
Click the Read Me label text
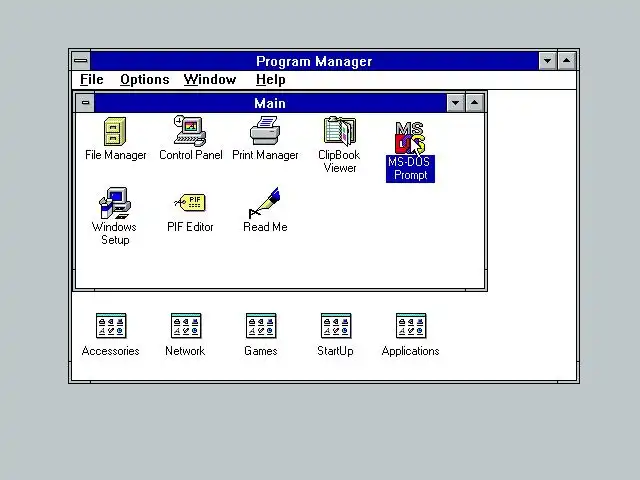click(x=265, y=227)
